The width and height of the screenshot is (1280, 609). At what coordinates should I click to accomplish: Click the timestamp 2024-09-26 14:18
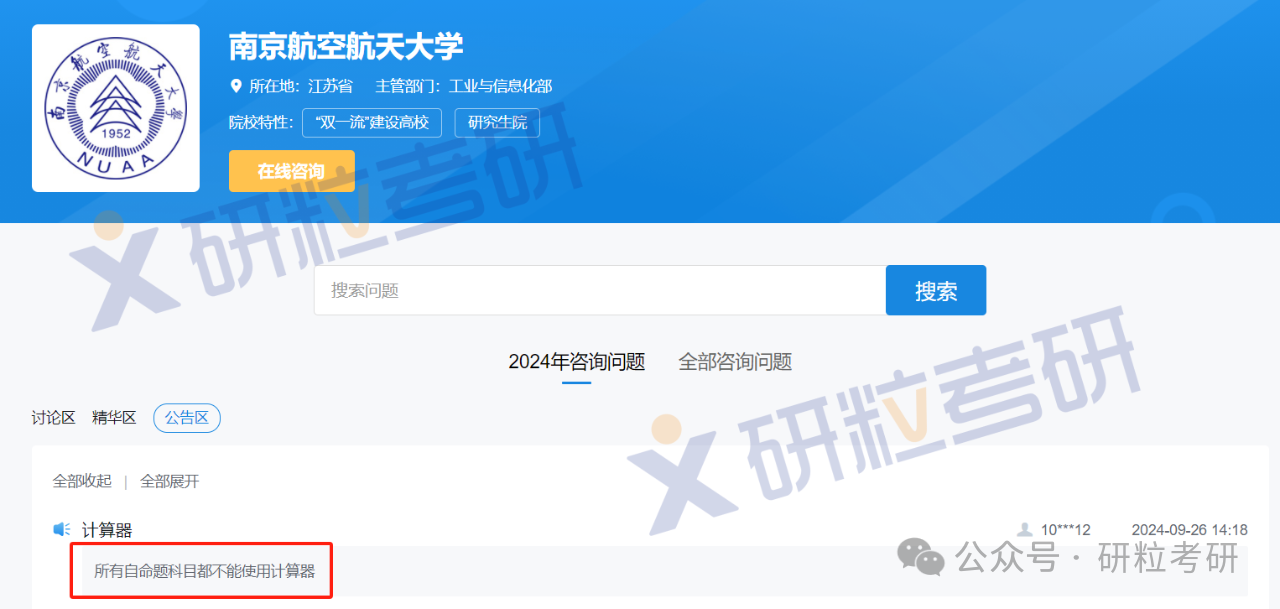point(1190,530)
